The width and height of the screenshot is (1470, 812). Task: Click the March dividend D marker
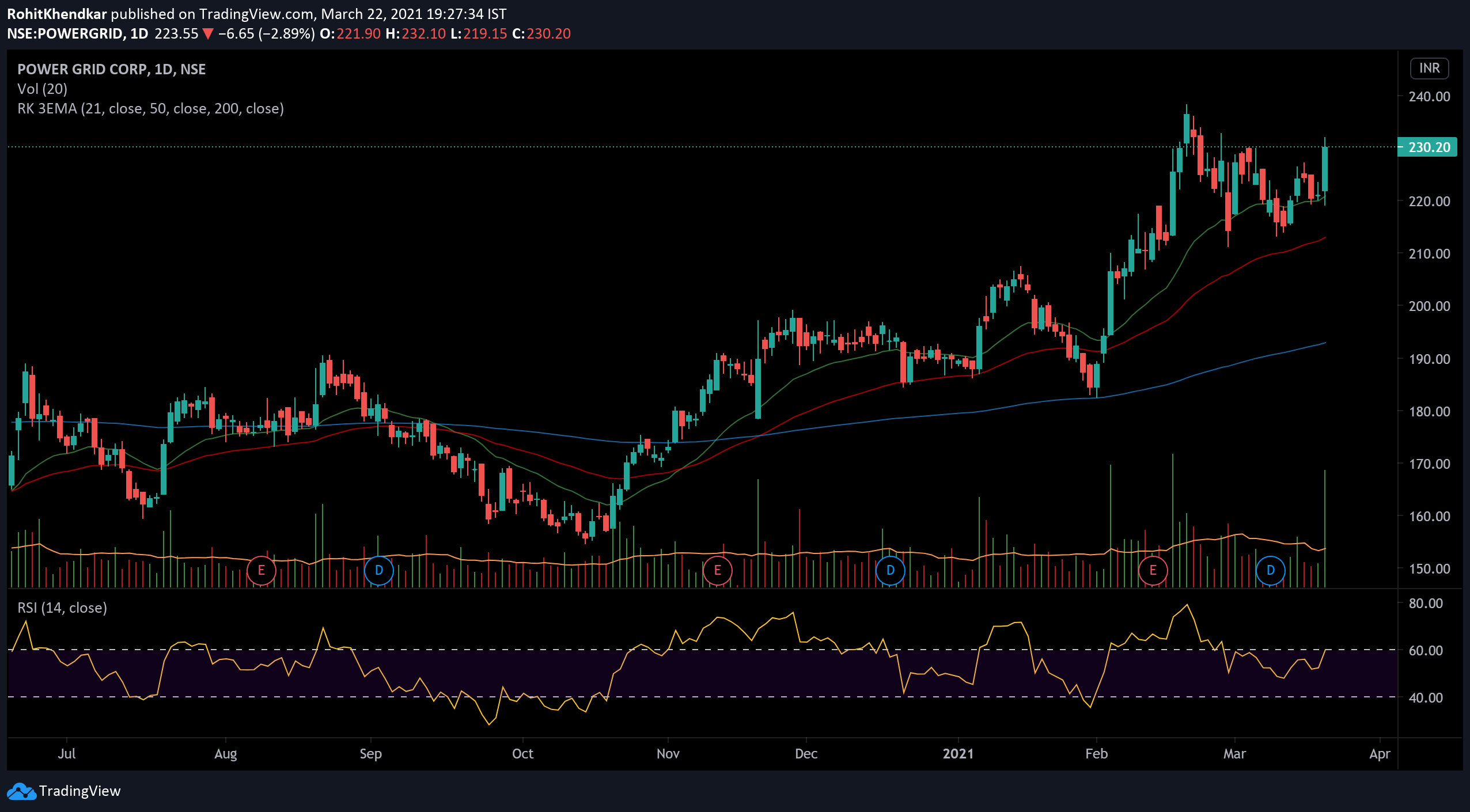click(1271, 570)
